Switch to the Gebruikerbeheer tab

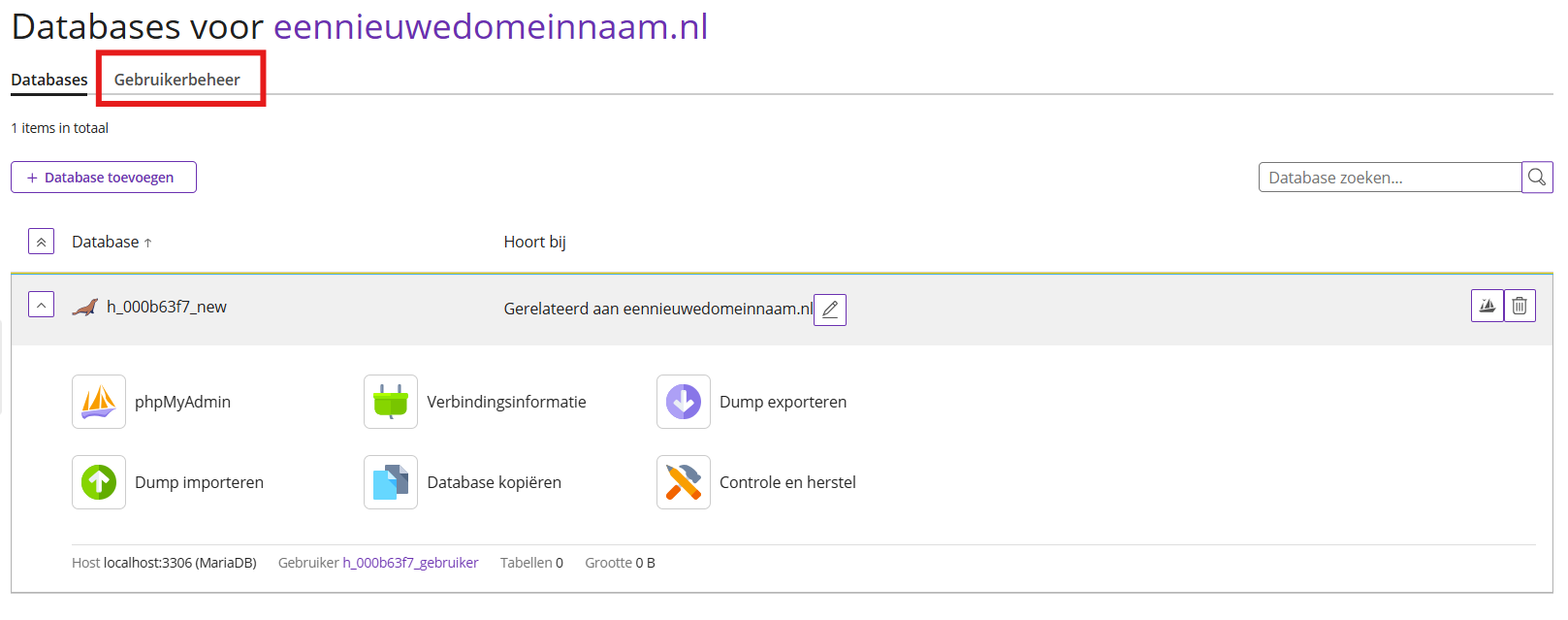pos(176,80)
